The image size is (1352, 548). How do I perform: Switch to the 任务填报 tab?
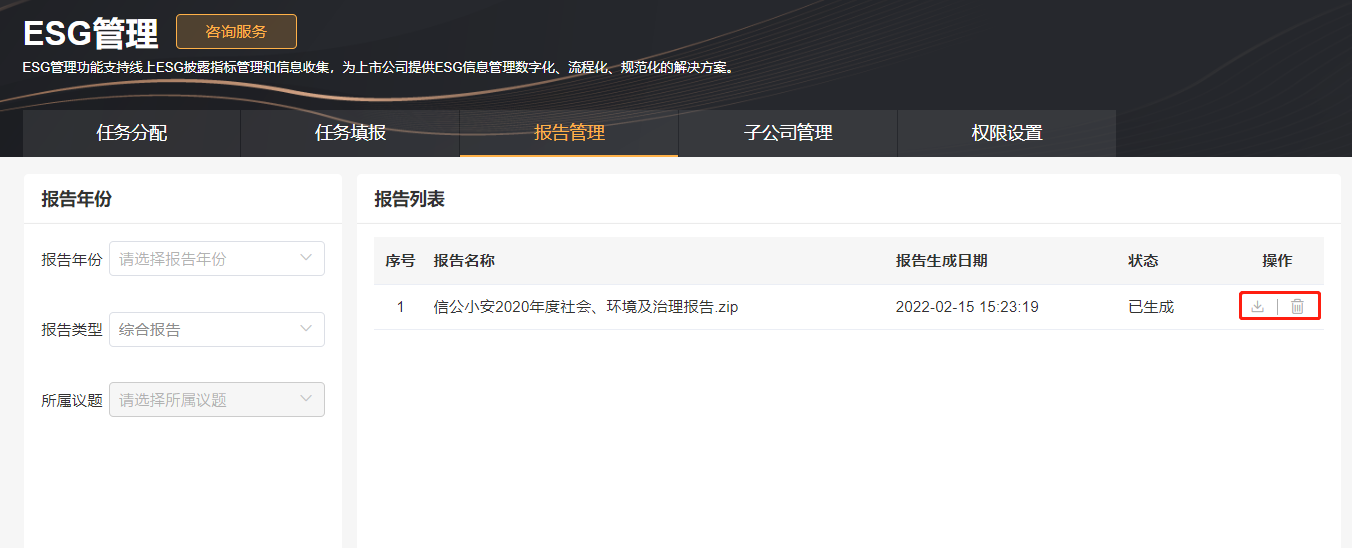tap(350, 133)
